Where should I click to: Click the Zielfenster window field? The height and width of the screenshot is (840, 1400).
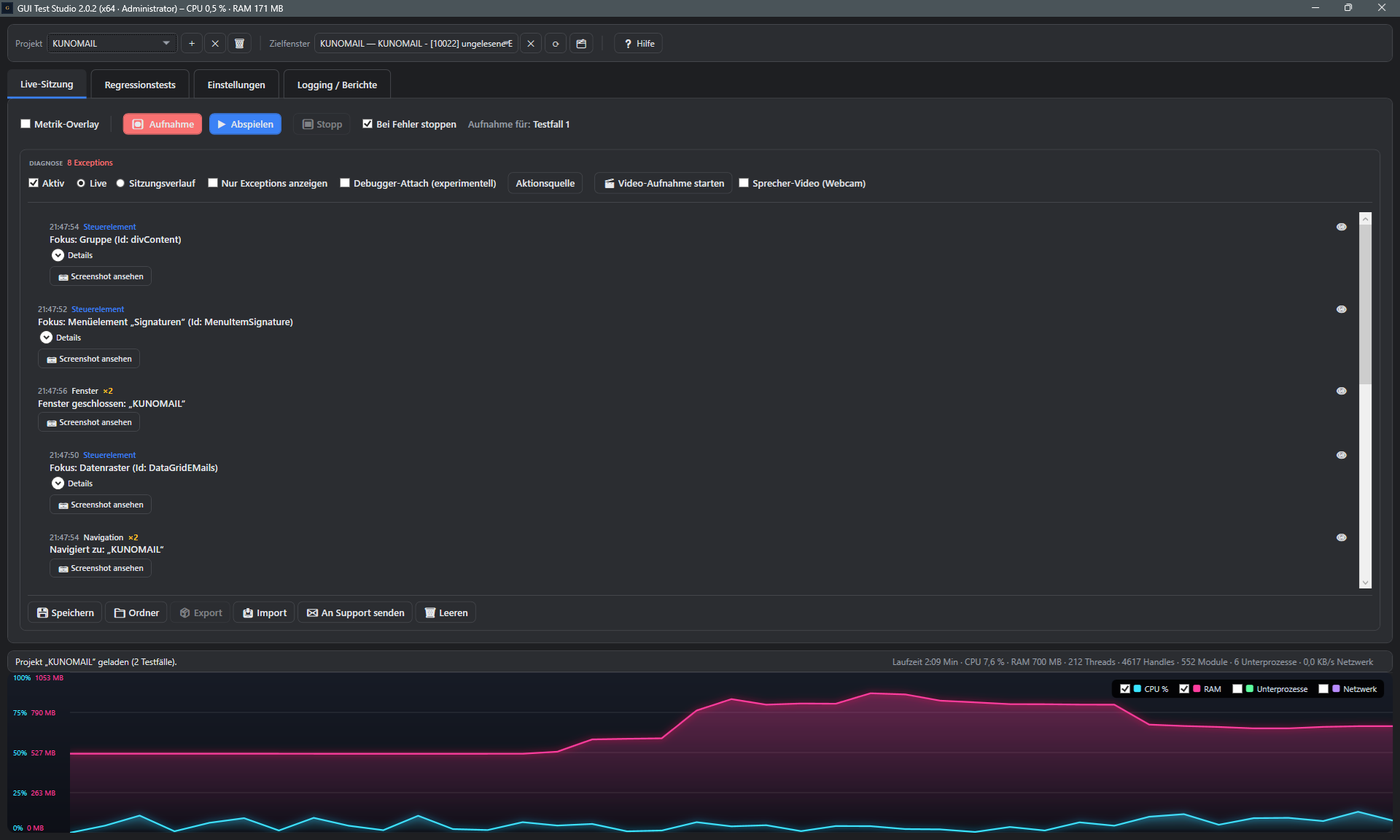point(416,44)
